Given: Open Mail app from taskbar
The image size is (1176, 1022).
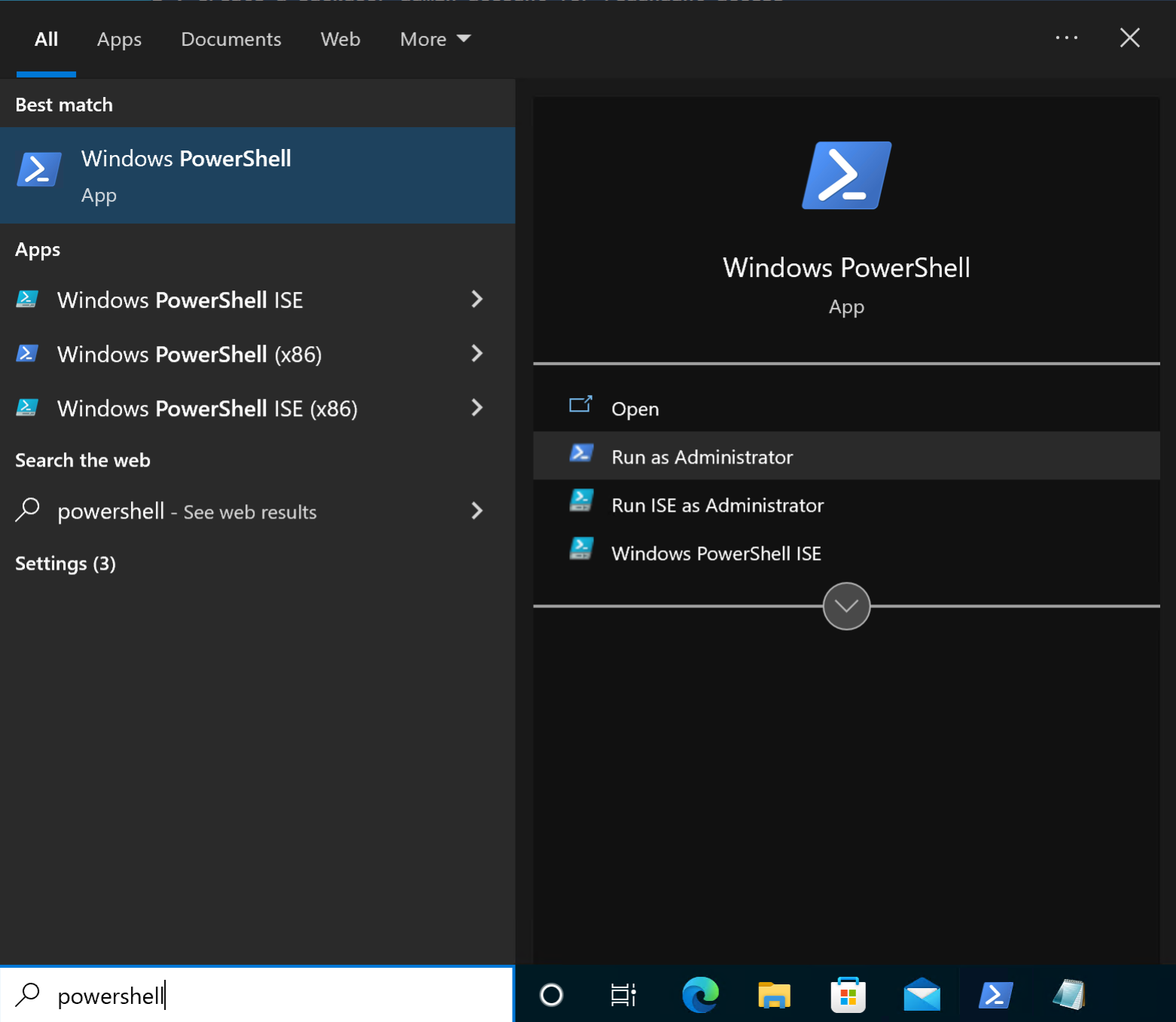Looking at the screenshot, I should pyautogui.click(x=923, y=994).
